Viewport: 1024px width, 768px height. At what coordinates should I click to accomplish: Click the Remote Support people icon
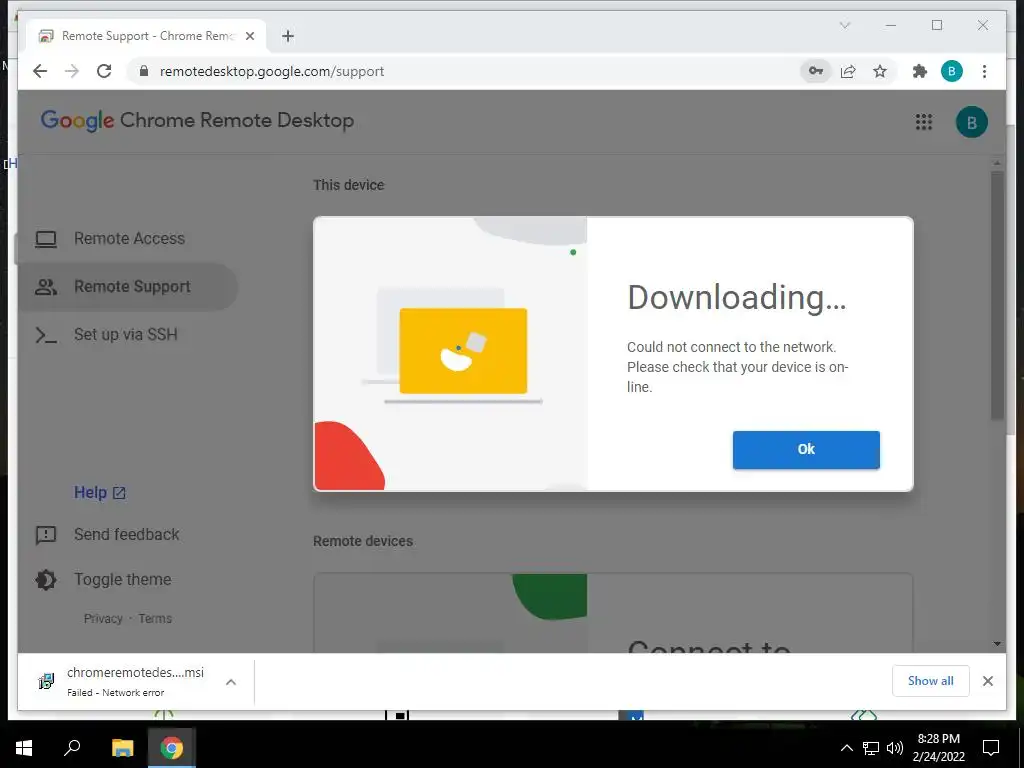click(46, 287)
